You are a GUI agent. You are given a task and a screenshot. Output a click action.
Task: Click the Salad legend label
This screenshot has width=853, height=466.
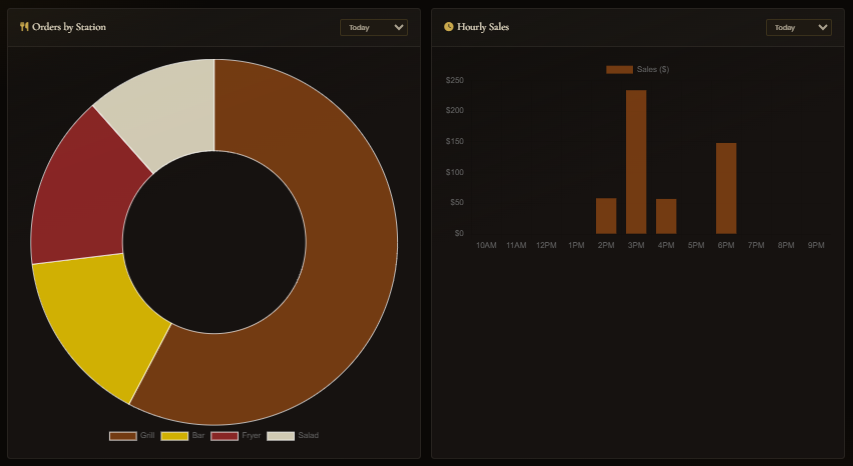pyautogui.click(x=308, y=436)
